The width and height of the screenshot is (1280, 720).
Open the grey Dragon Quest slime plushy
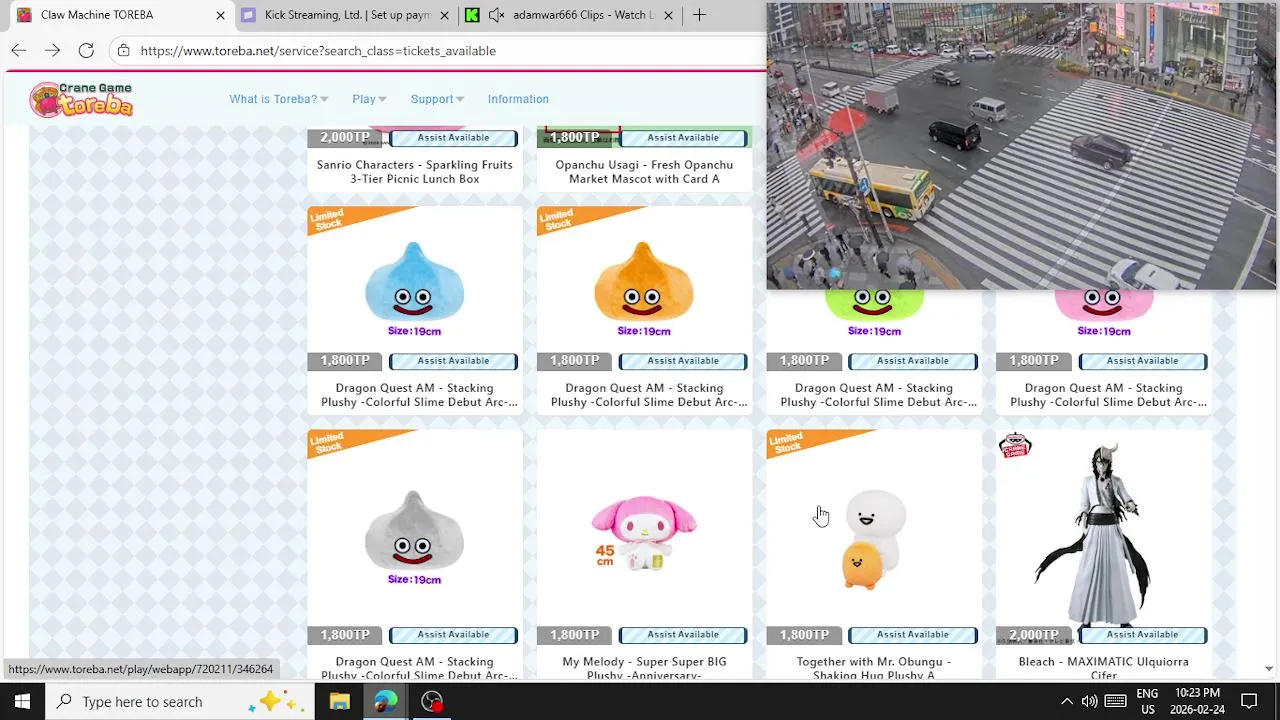point(414,530)
